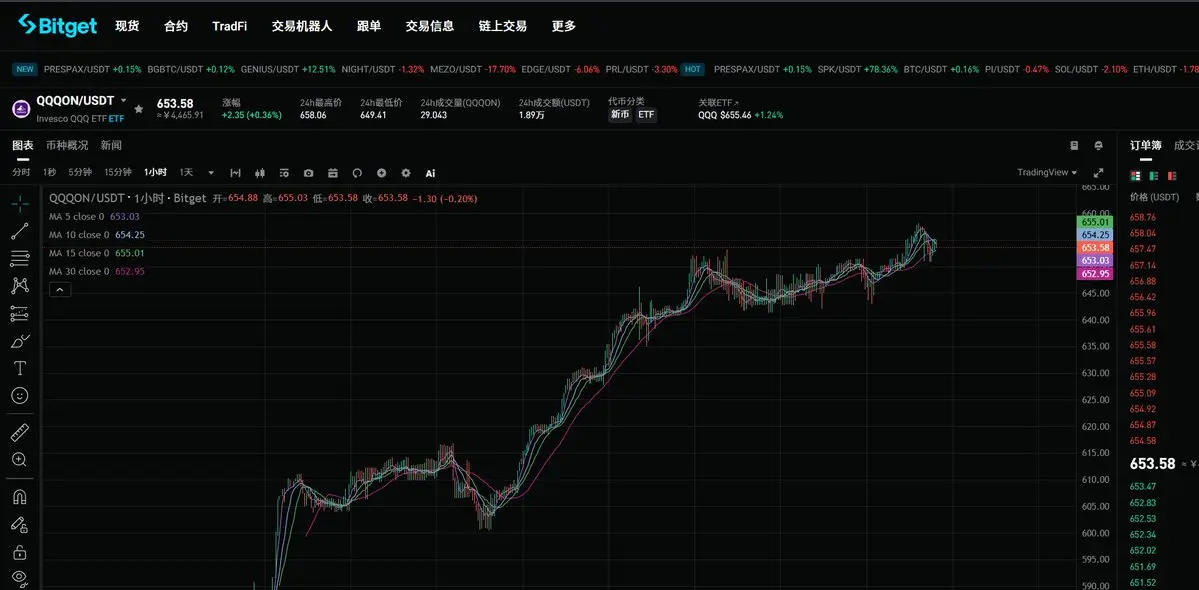Open the Ai analysis button
Viewport: 1199px width, 590px height.
[x=431, y=173]
